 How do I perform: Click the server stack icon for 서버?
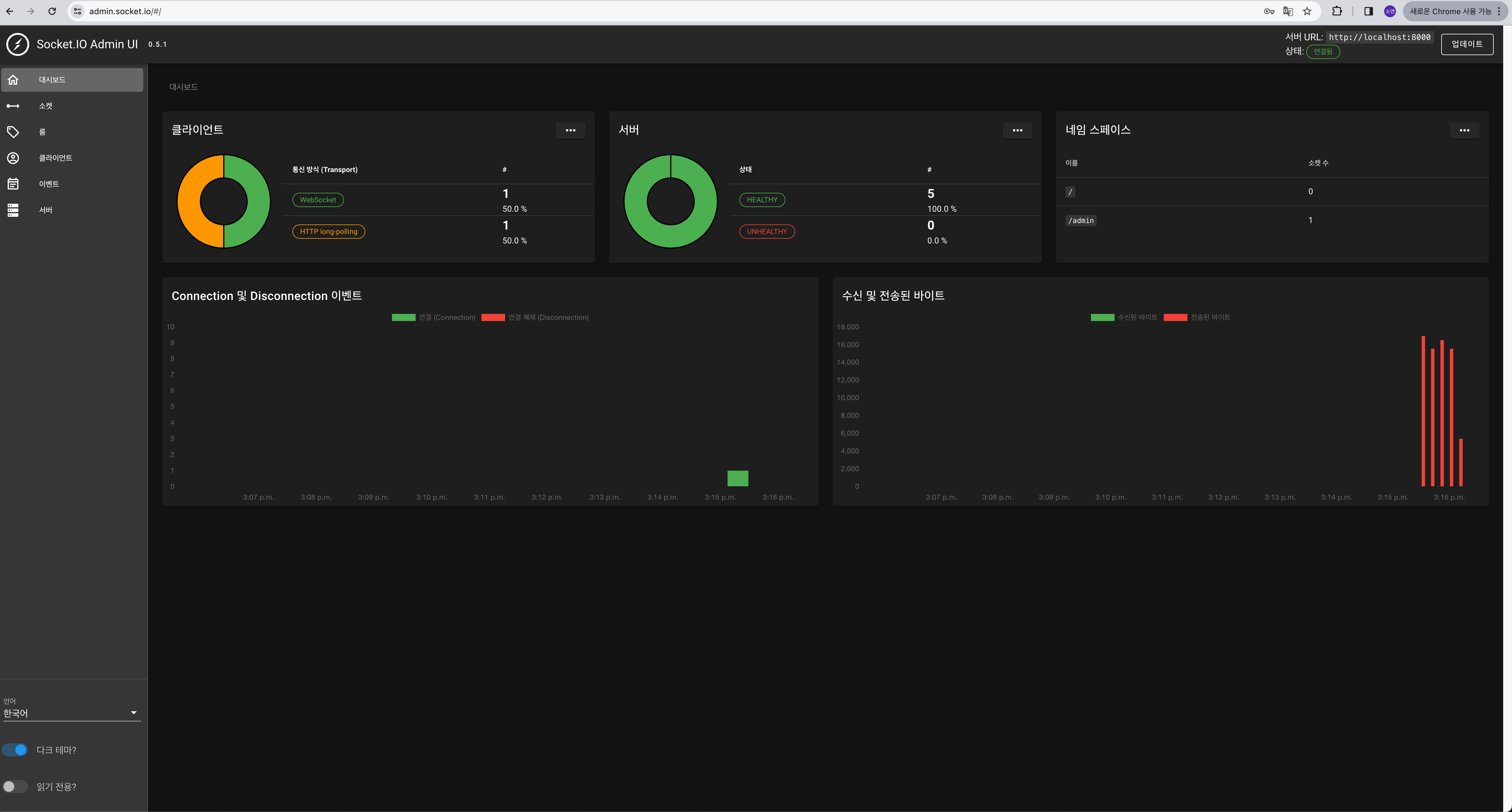click(x=13, y=210)
